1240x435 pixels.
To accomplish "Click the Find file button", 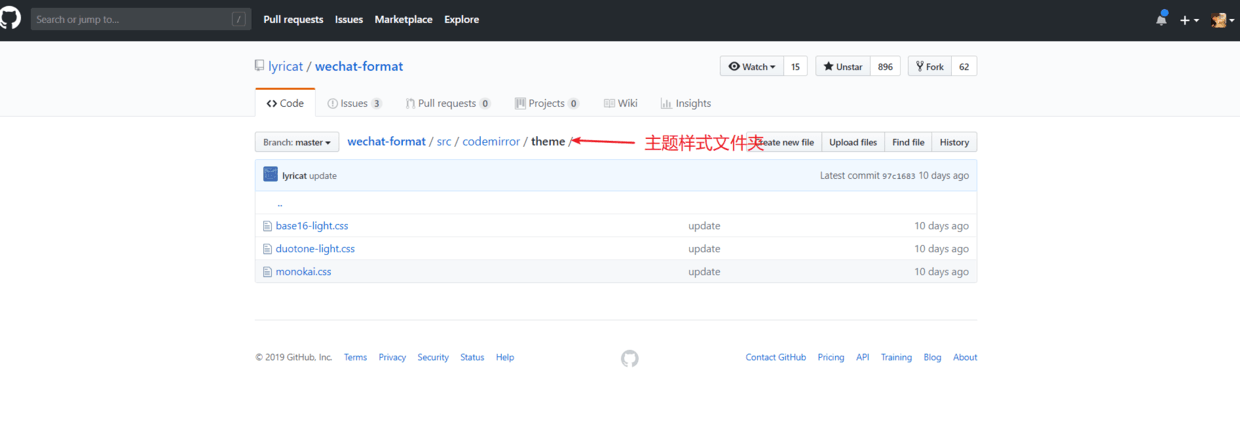I will [908, 142].
